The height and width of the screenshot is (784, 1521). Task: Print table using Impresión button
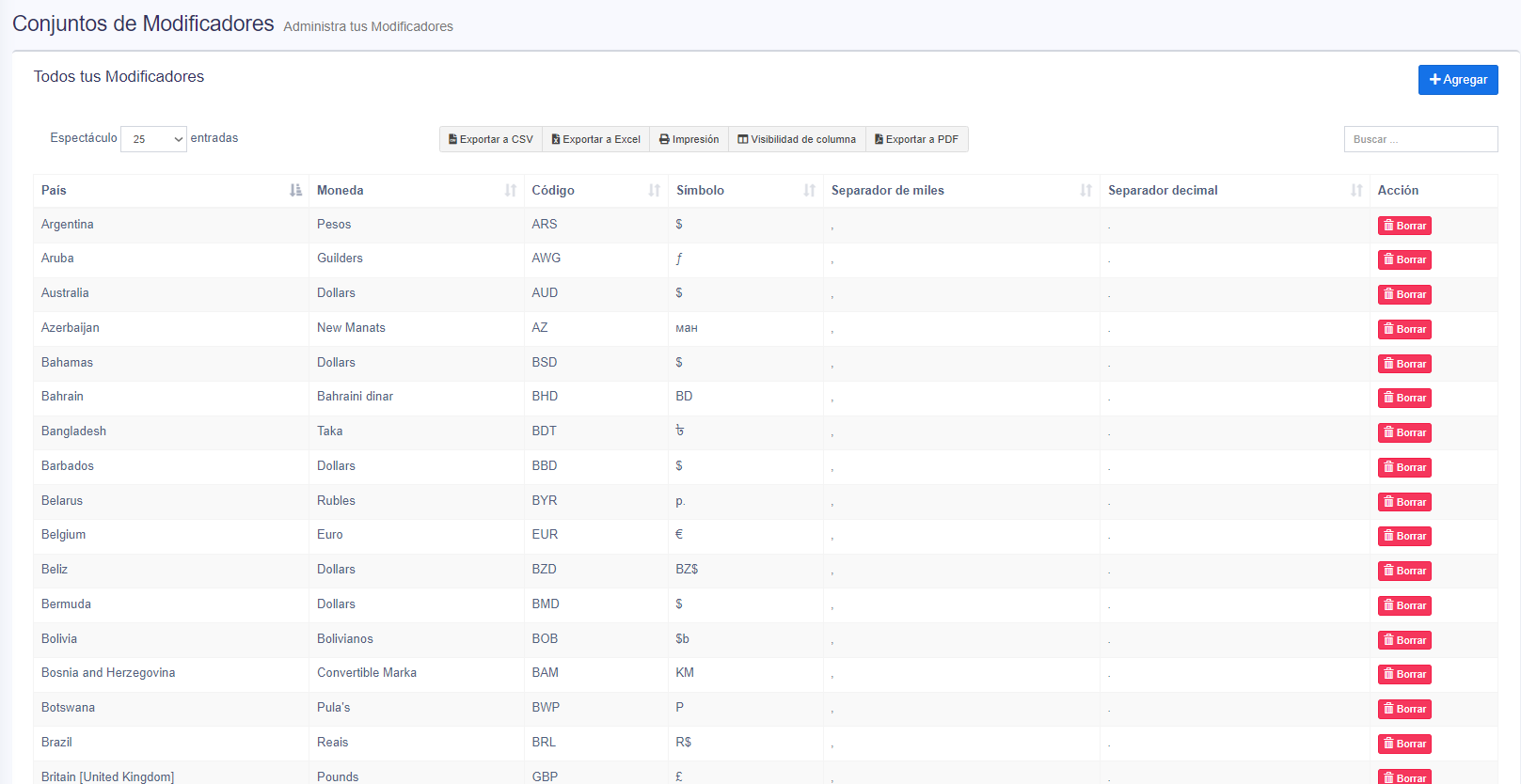click(x=689, y=139)
